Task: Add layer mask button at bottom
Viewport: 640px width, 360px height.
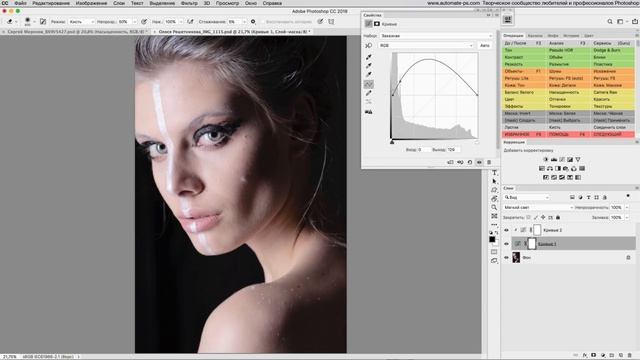Action: coord(593,356)
